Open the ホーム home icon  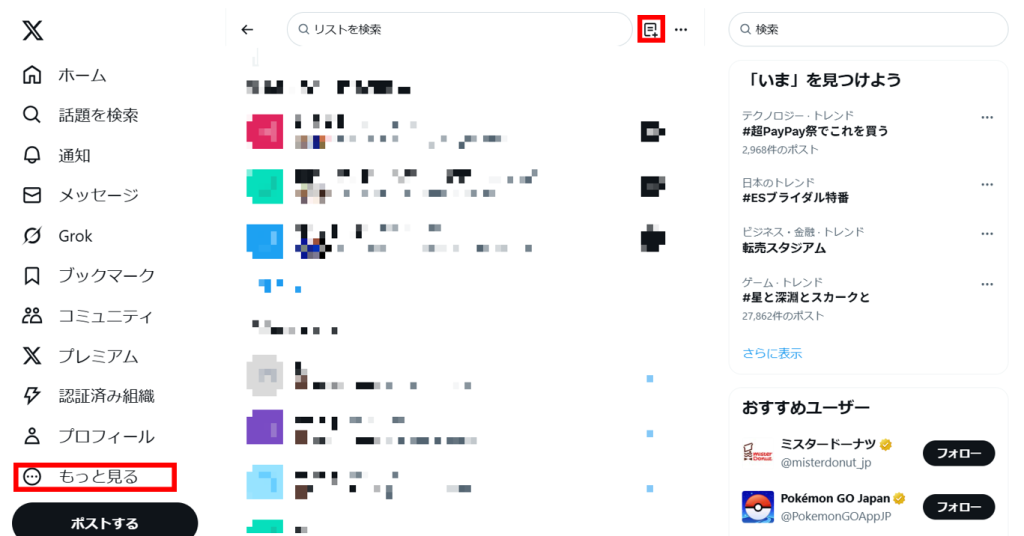(x=32, y=75)
